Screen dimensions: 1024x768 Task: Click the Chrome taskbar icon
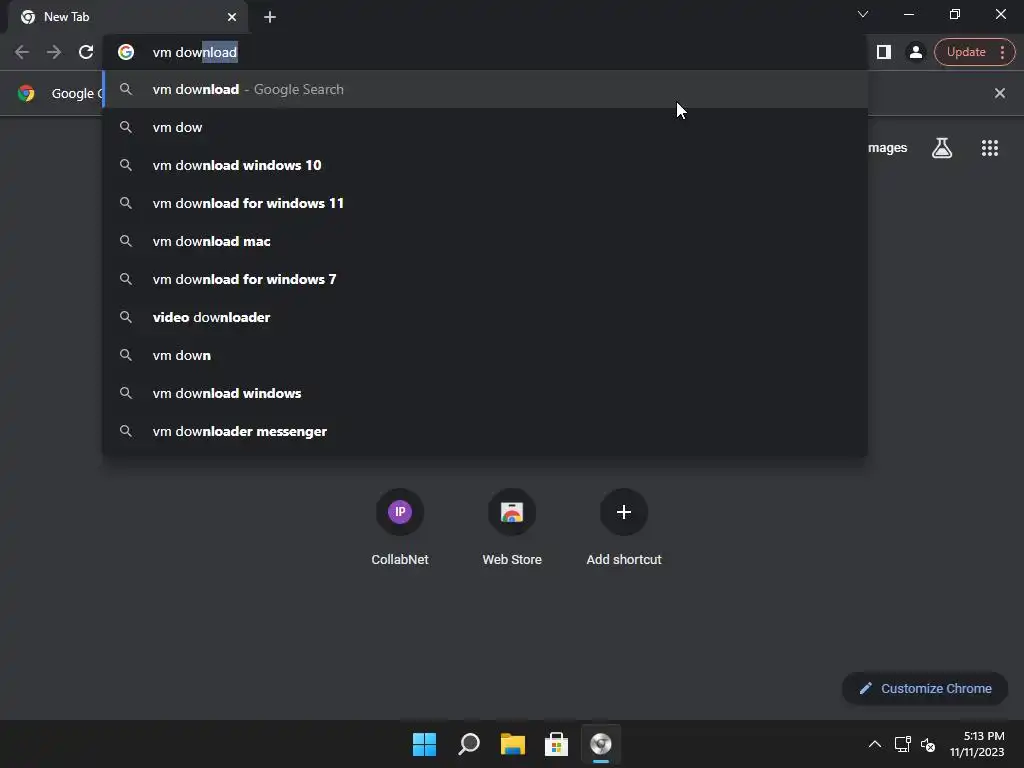tap(601, 744)
